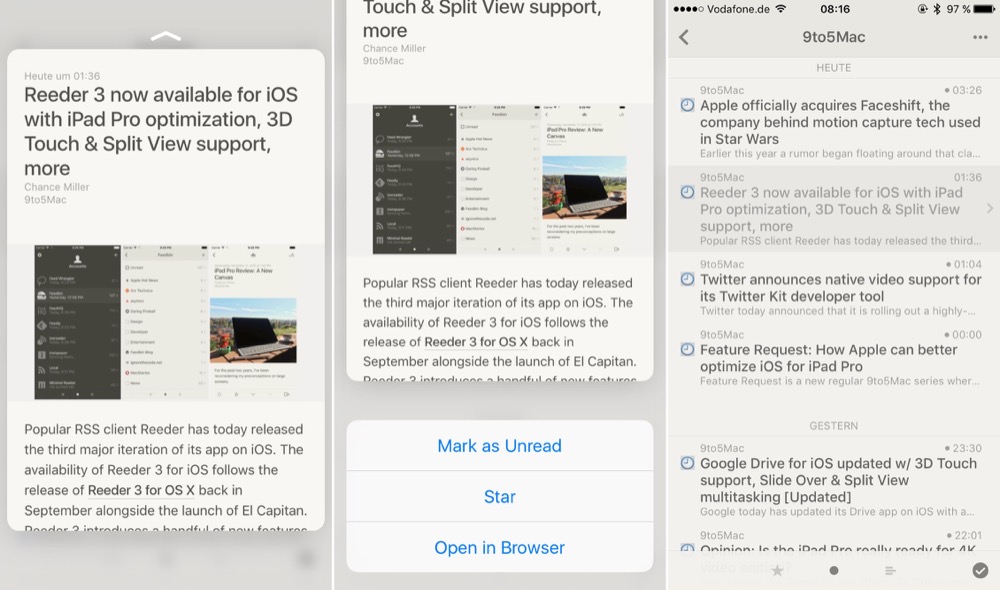1000x590 pixels.
Task: Tap the HEUTE section header
Action: 834,68
